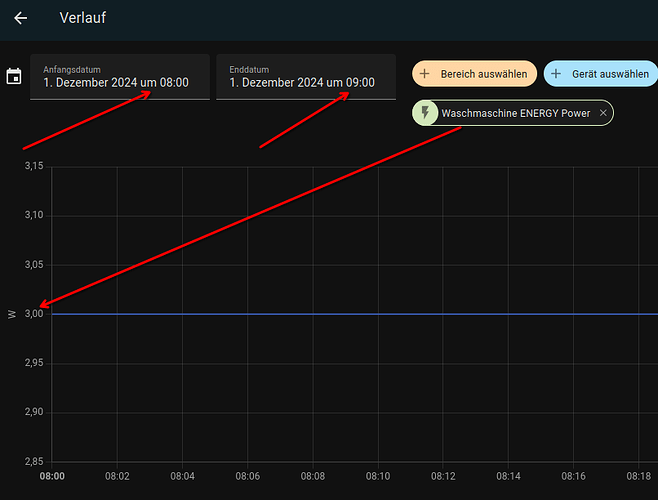Click the 3,00 y-axis label
The image size is (658, 500).
(34, 314)
